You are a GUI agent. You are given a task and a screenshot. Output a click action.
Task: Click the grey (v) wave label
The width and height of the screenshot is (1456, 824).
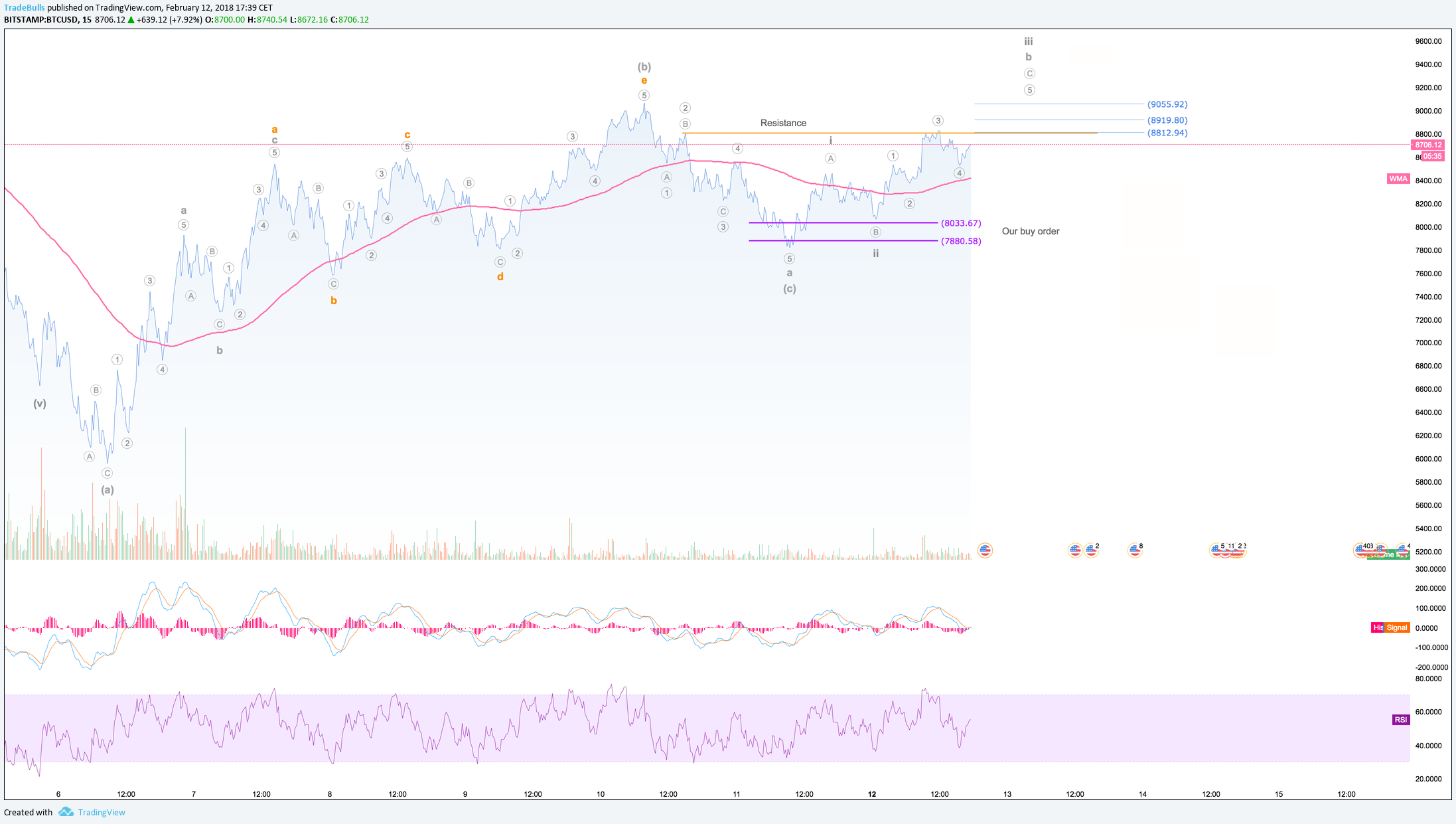pos(40,403)
